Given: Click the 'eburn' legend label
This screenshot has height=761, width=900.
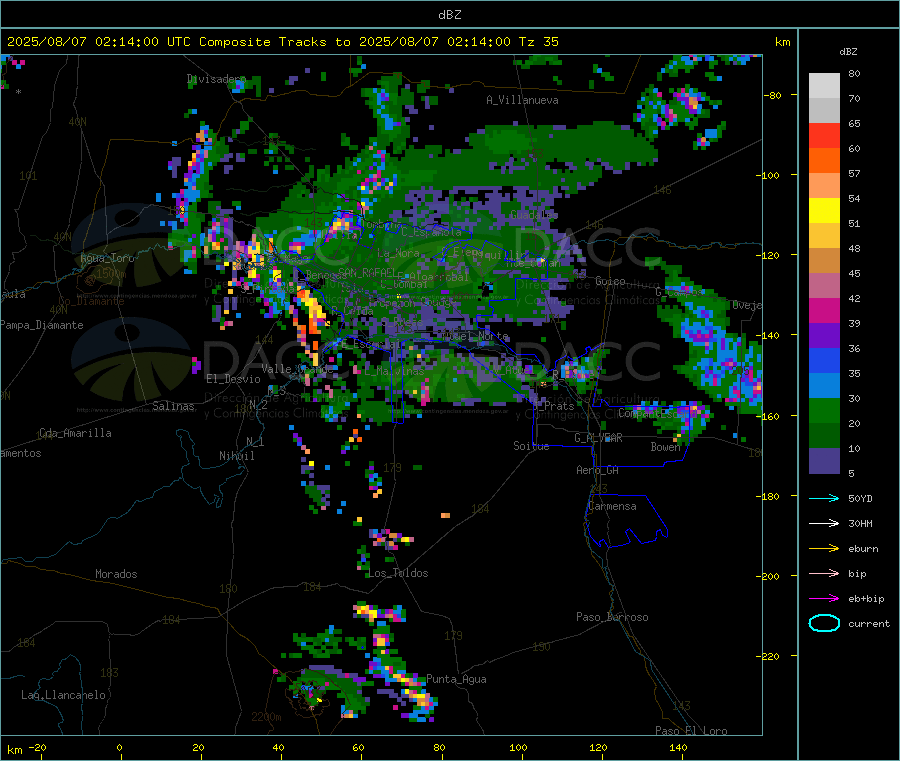Looking at the screenshot, I should point(863,549).
